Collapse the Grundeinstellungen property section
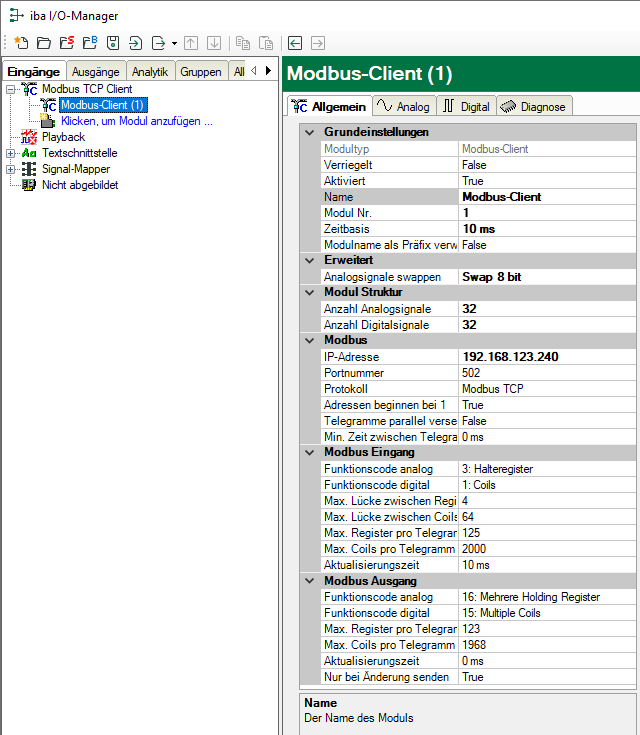Viewport: 640px width, 735px height. pyautogui.click(x=309, y=132)
